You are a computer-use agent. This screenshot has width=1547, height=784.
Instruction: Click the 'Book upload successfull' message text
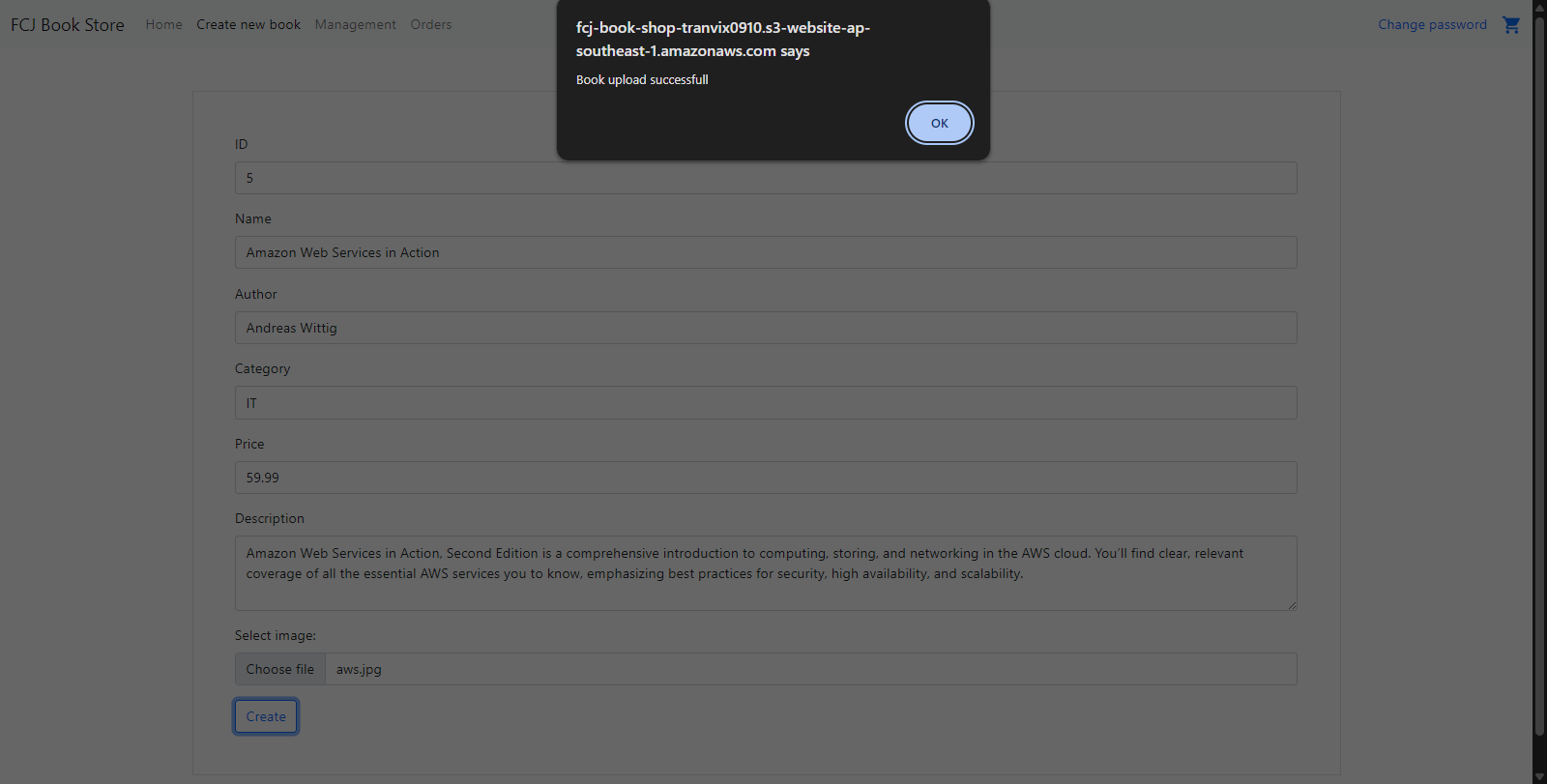[x=642, y=80]
